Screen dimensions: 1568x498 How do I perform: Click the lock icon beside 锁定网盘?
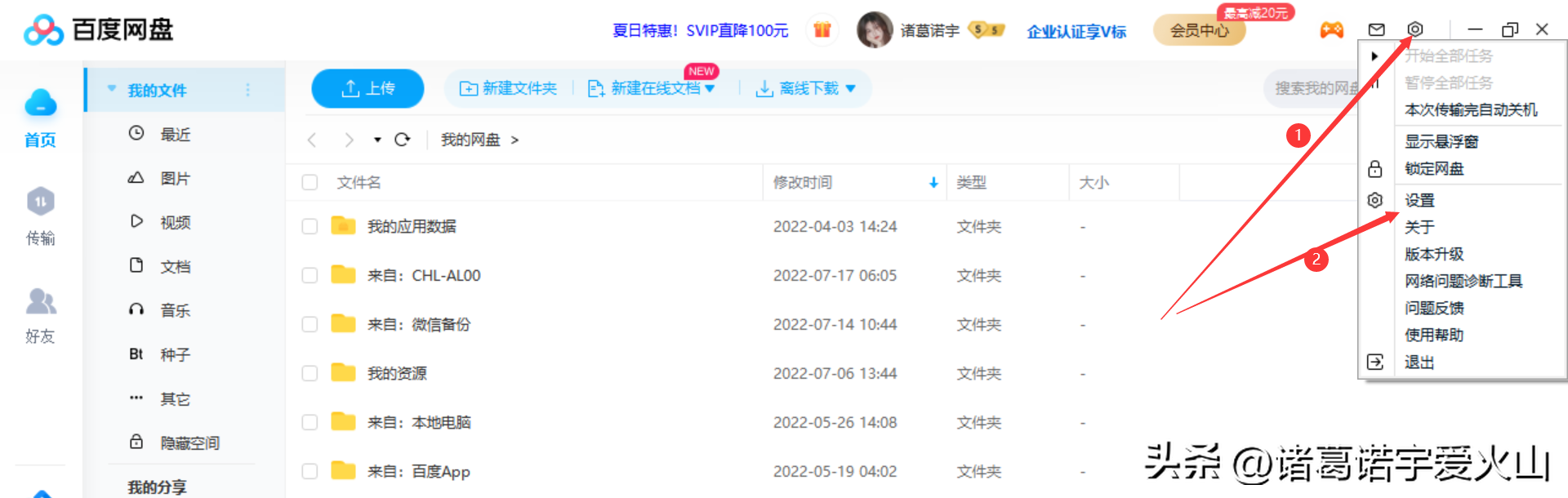click(1375, 169)
